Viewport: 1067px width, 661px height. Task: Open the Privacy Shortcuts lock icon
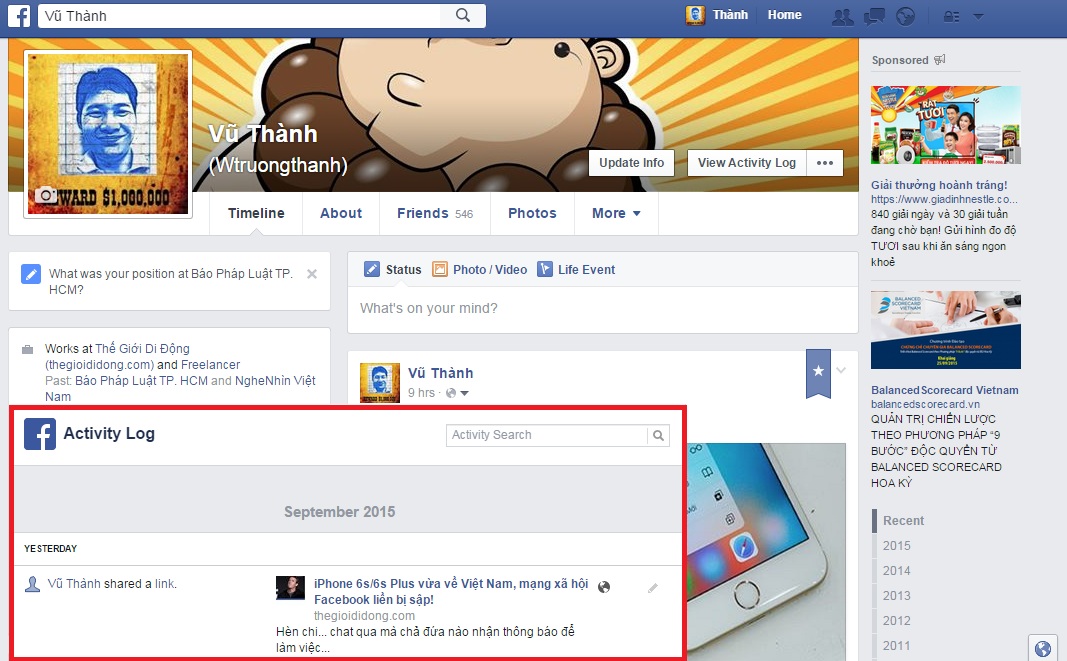click(x=951, y=16)
